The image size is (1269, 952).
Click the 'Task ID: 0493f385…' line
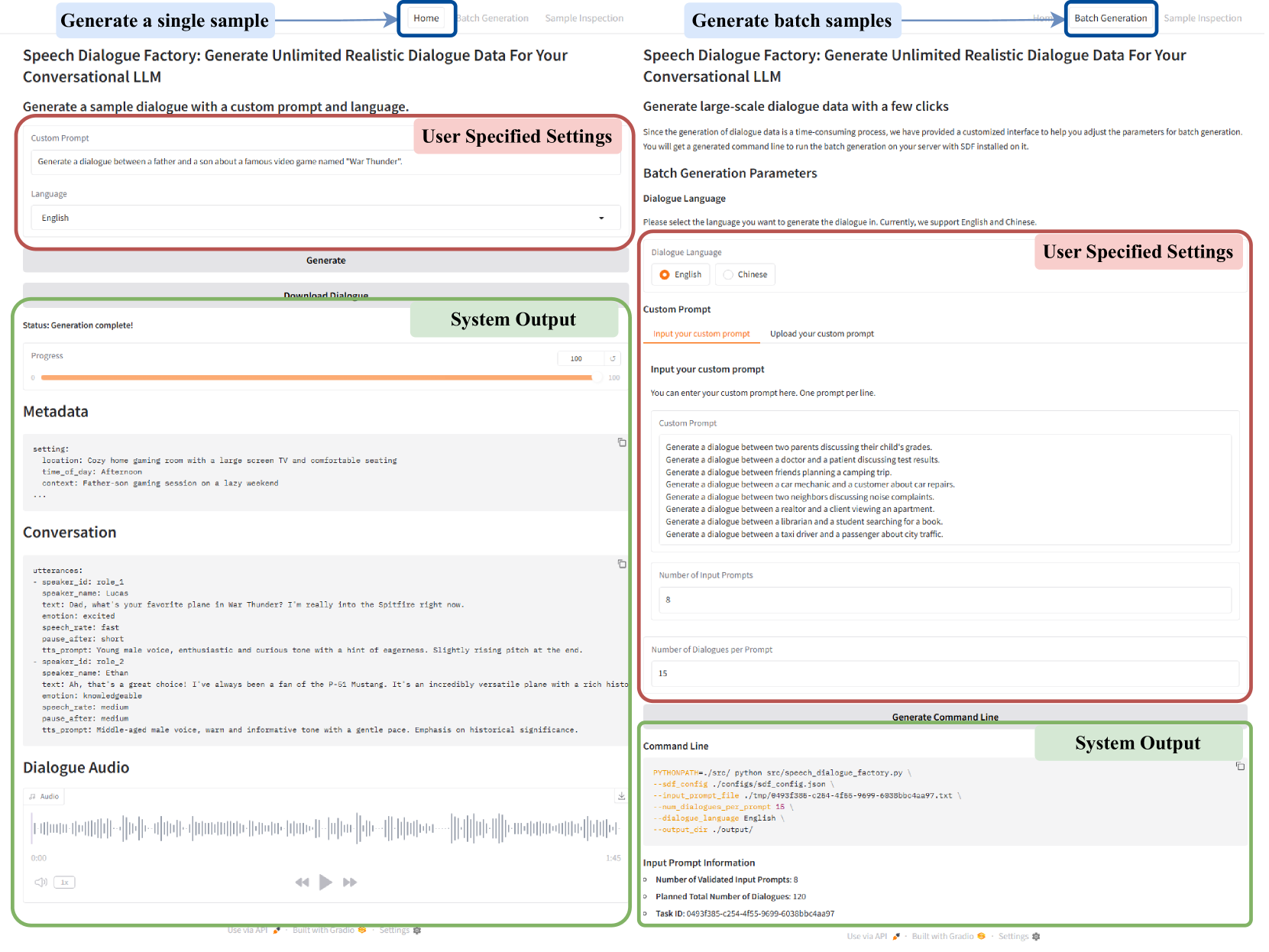coord(745,914)
